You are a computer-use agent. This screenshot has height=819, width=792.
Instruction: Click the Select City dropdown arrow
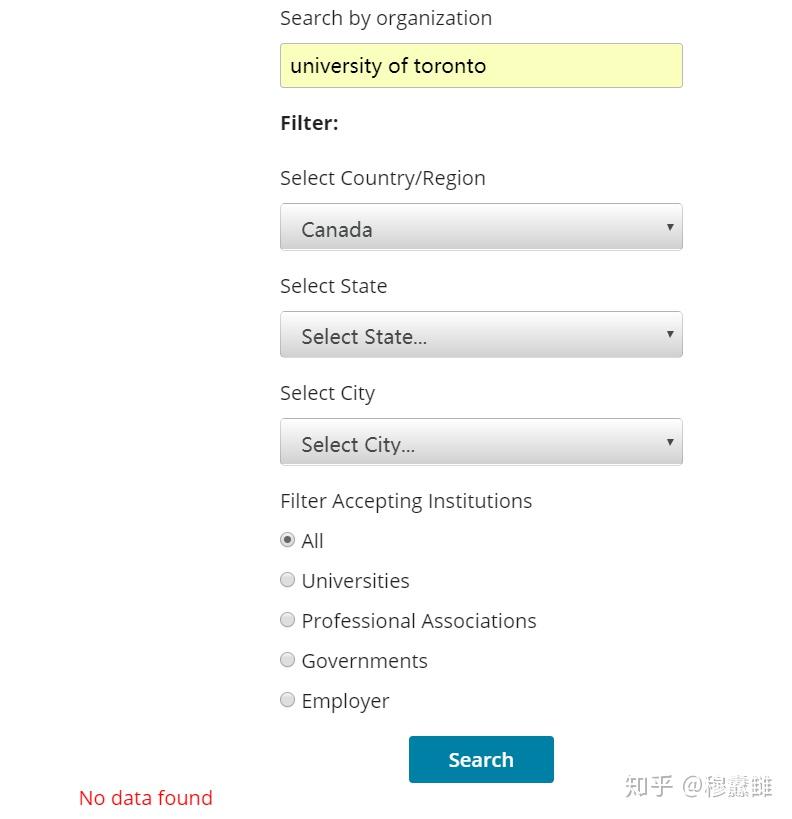[670, 442]
